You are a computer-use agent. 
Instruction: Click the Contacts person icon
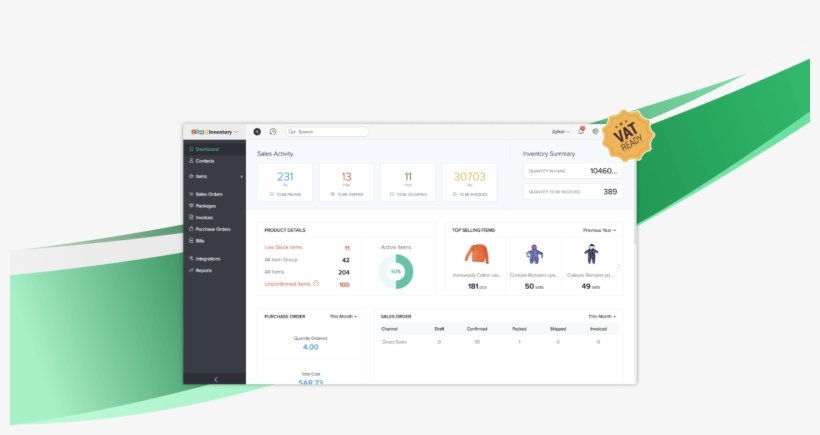coord(191,161)
